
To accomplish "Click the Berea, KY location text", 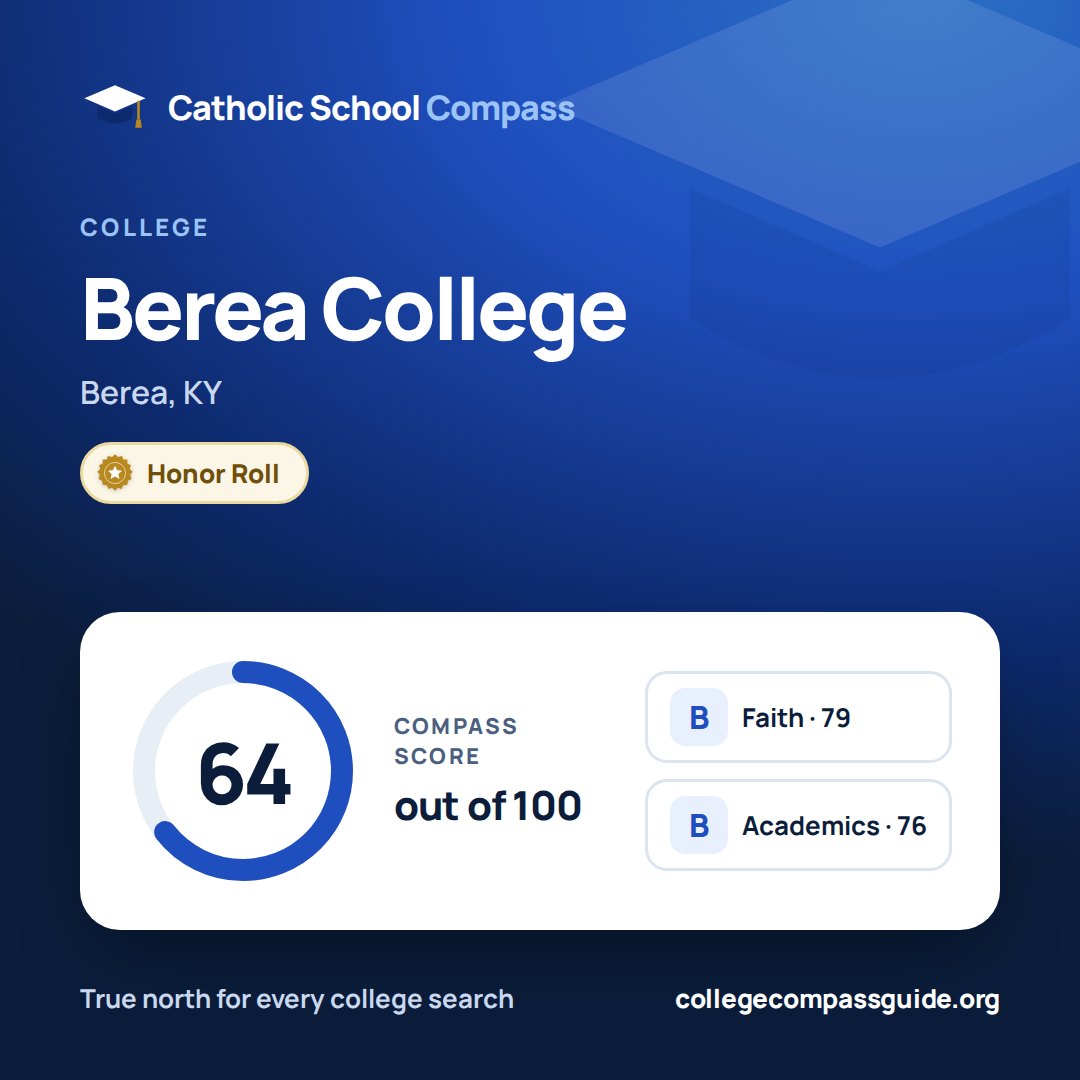I will [x=151, y=393].
